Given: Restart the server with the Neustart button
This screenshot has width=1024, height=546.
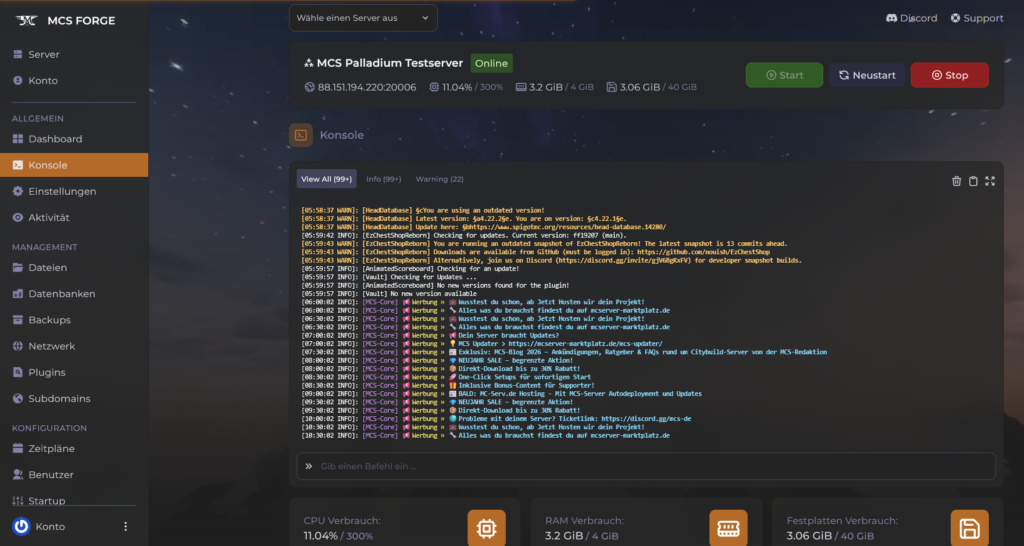Looking at the screenshot, I should (866, 75).
